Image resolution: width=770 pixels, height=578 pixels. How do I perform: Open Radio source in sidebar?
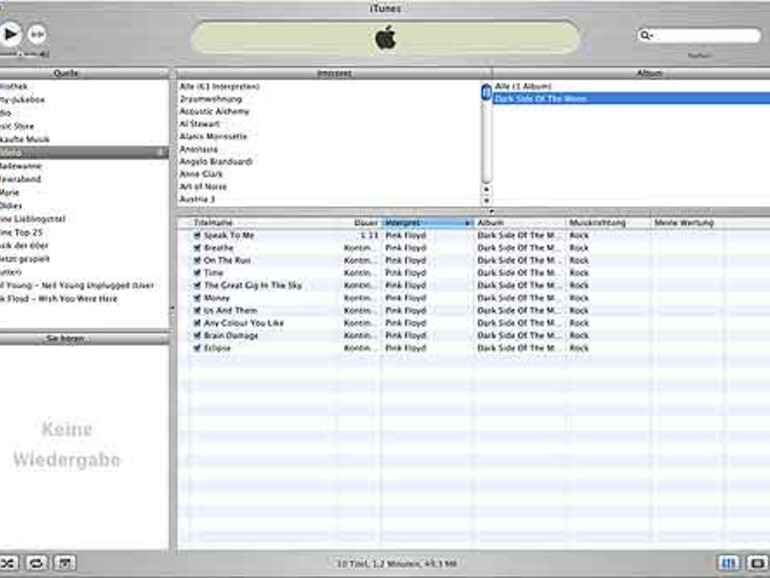click(5, 113)
